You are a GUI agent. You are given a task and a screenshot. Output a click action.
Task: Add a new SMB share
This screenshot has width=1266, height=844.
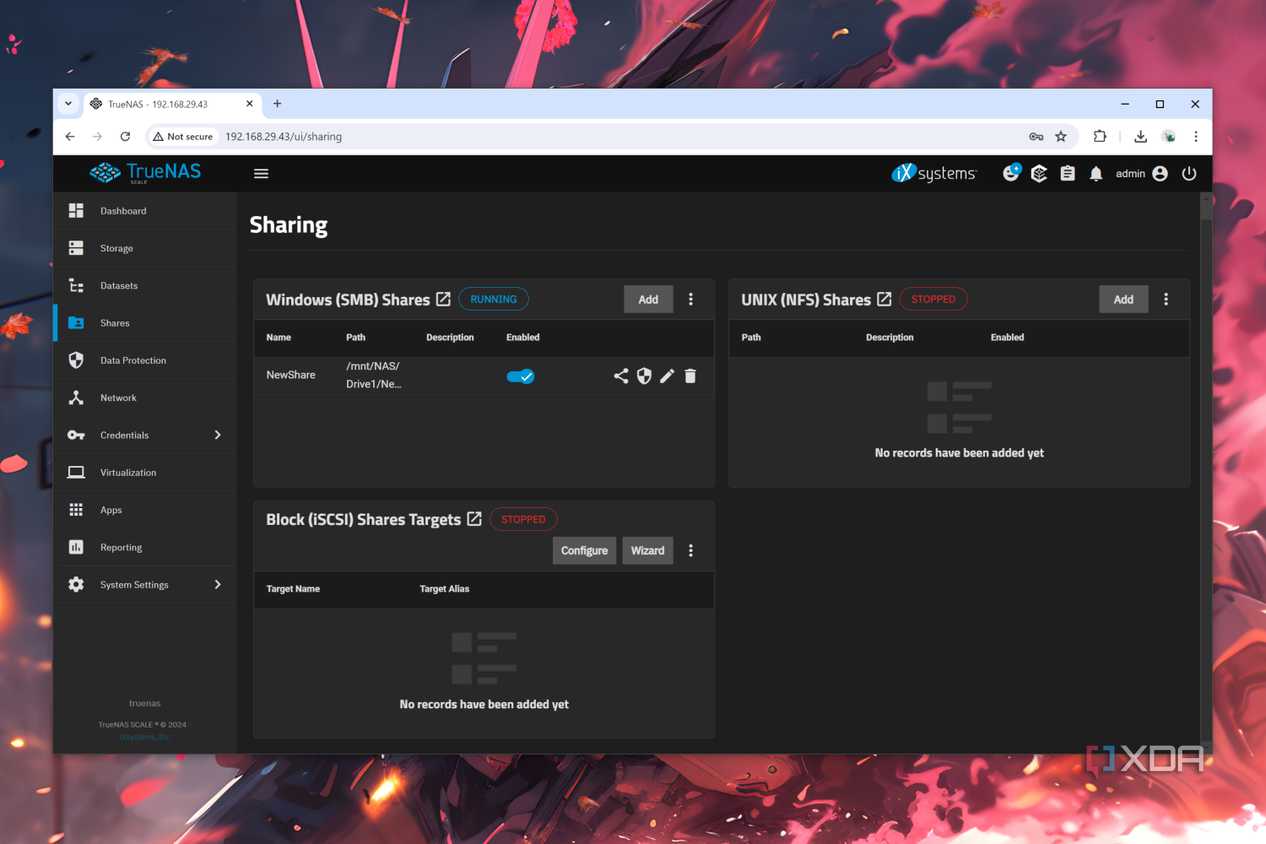pos(648,299)
